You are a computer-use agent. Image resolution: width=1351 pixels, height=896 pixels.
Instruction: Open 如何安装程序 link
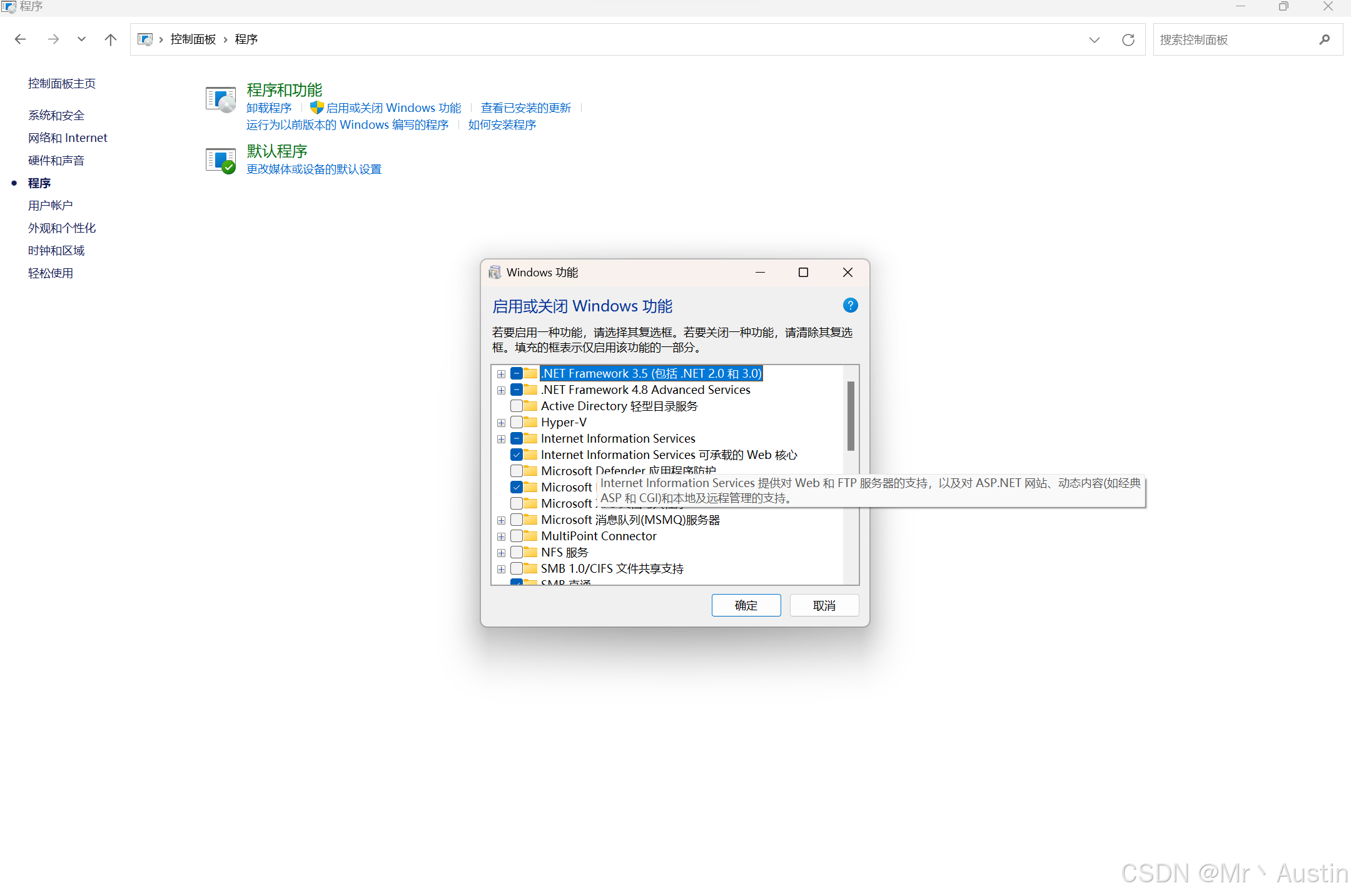coord(502,125)
